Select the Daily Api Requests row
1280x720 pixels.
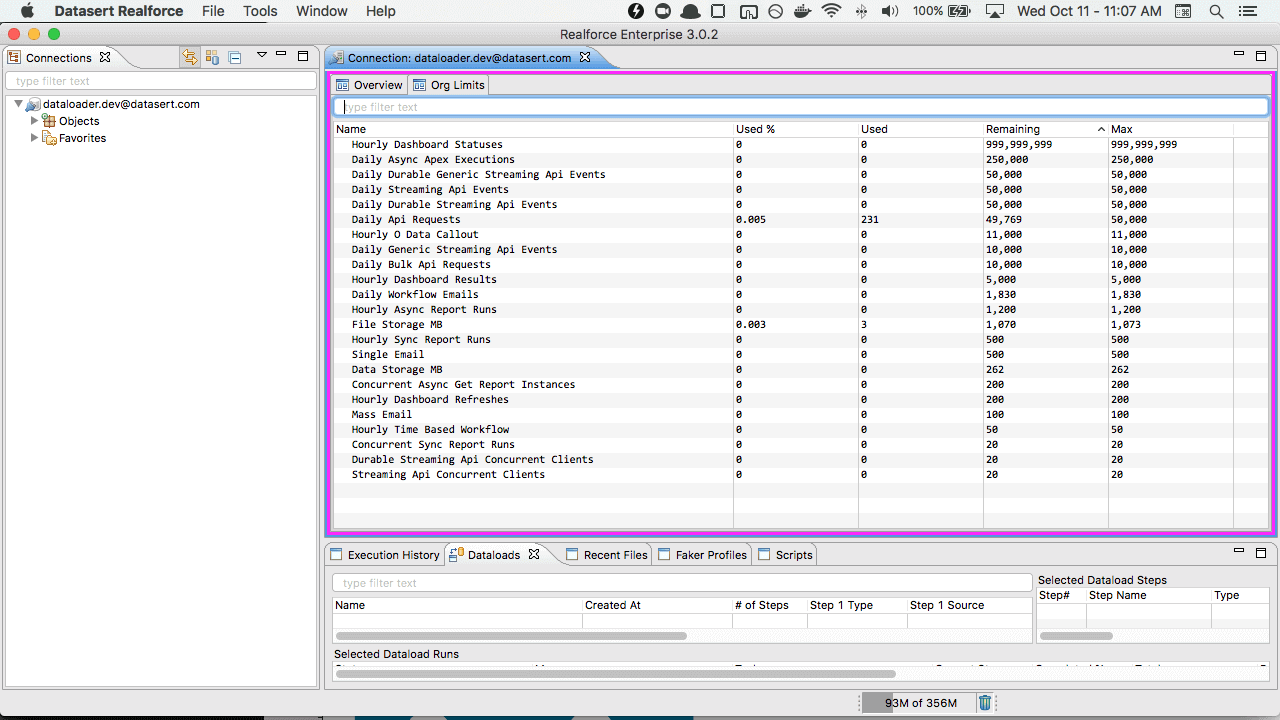point(801,219)
